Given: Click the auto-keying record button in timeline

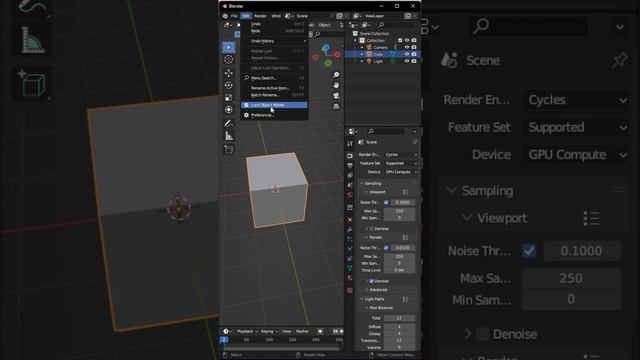Looking at the screenshot, I should click(x=320, y=331).
